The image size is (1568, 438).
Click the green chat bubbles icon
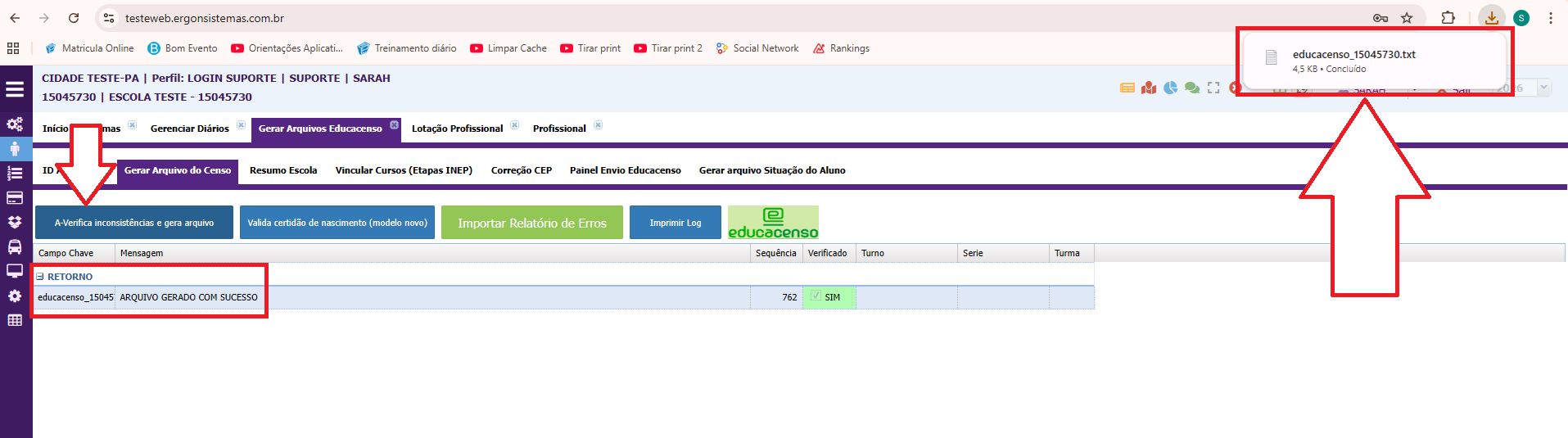coord(1191,88)
